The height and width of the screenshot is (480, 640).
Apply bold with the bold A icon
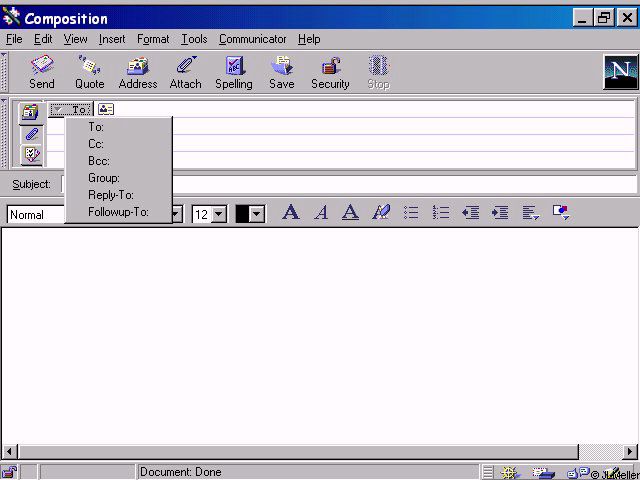[x=291, y=212]
